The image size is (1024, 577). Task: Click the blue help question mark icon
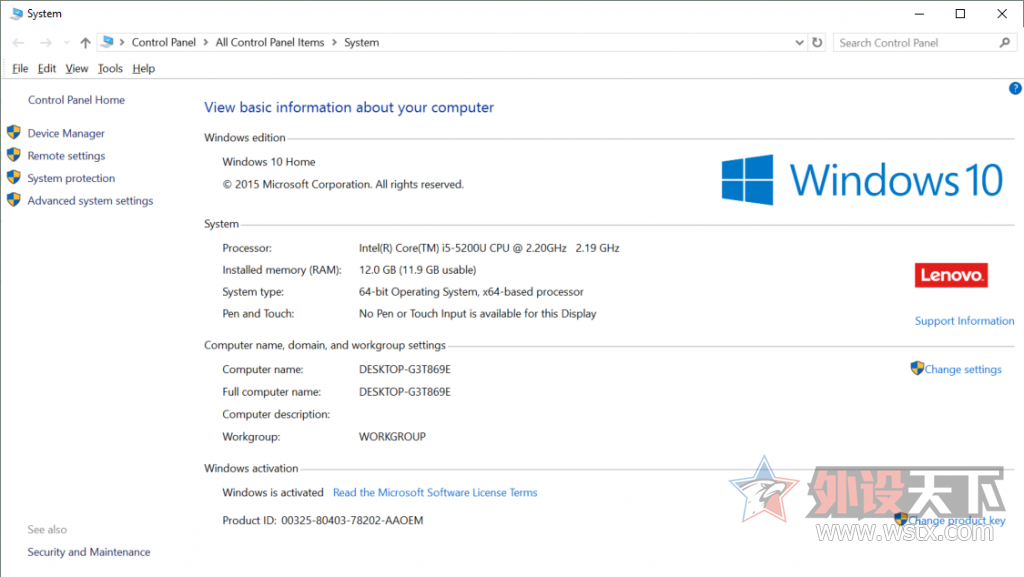click(x=1015, y=88)
